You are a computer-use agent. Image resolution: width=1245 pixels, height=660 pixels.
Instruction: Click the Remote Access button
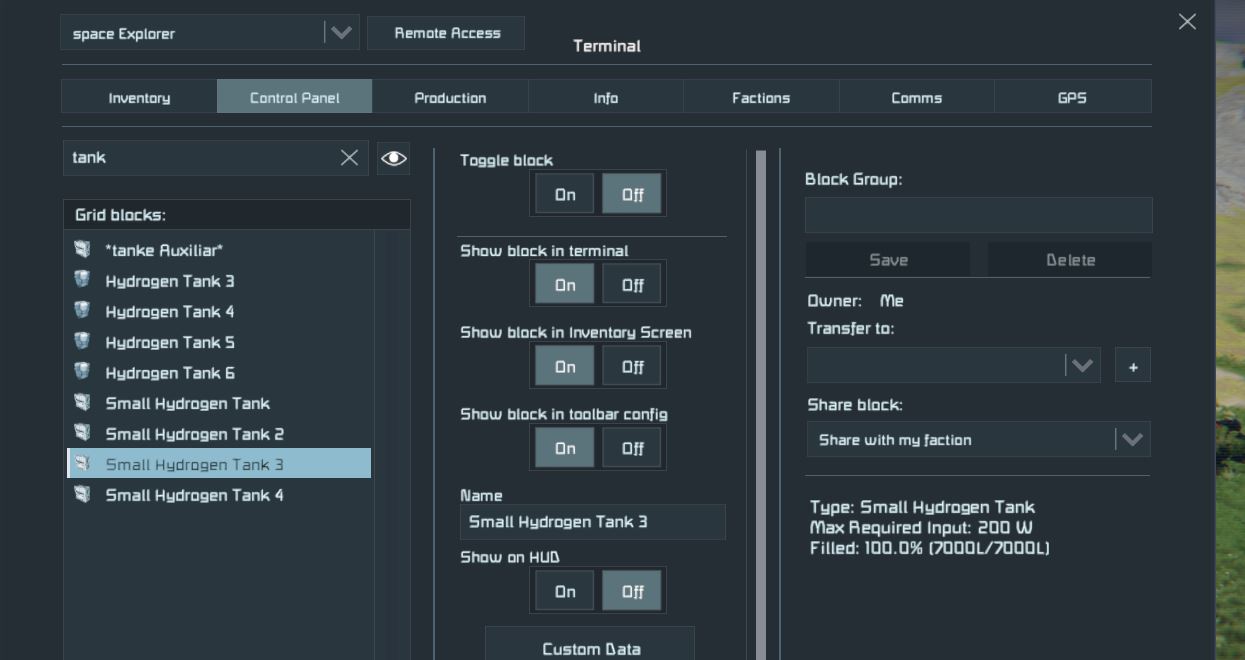[446, 33]
